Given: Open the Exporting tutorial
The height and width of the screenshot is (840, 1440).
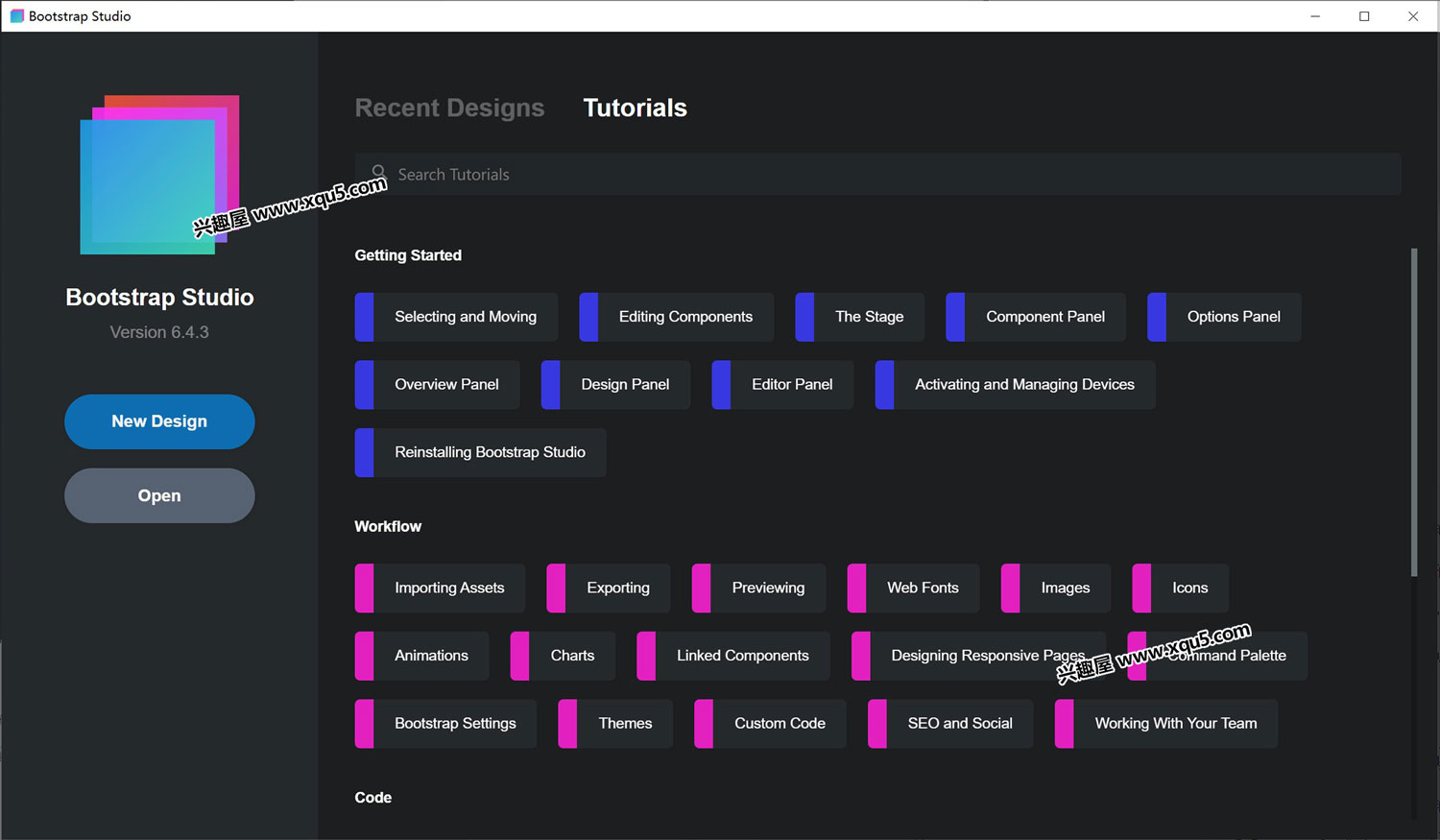Looking at the screenshot, I should (x=609, y=588).
